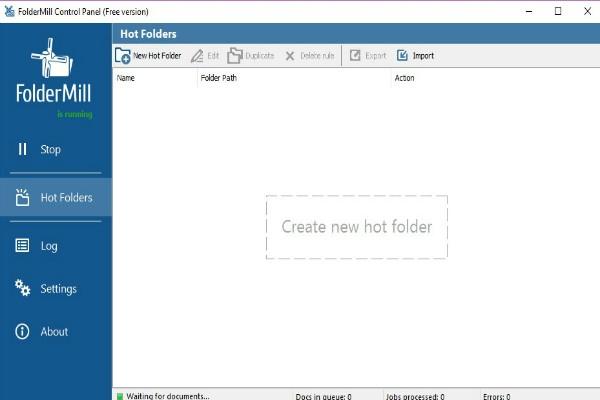Click the 'Jobs processed: 0' status
The height and width of the screenshot is (400, 600).
[x=415, y=397]
